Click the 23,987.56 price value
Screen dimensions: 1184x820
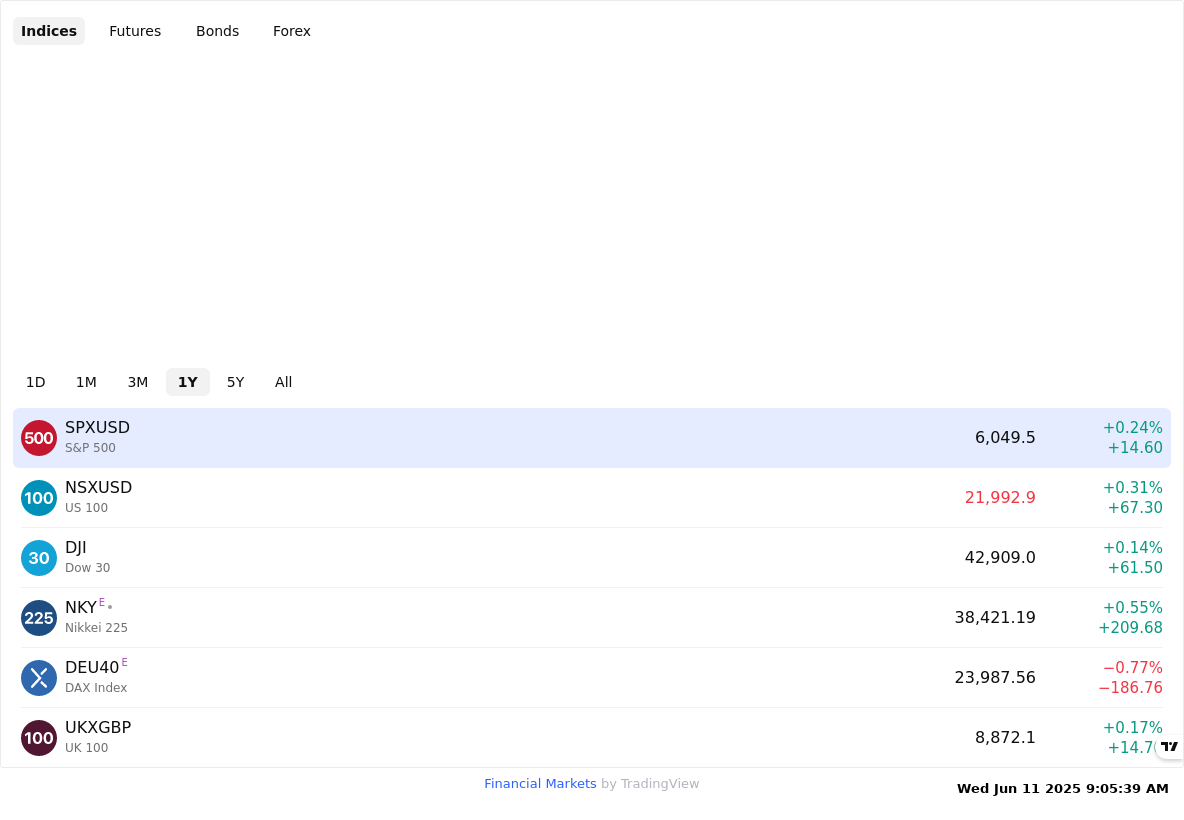pos(994,677)
